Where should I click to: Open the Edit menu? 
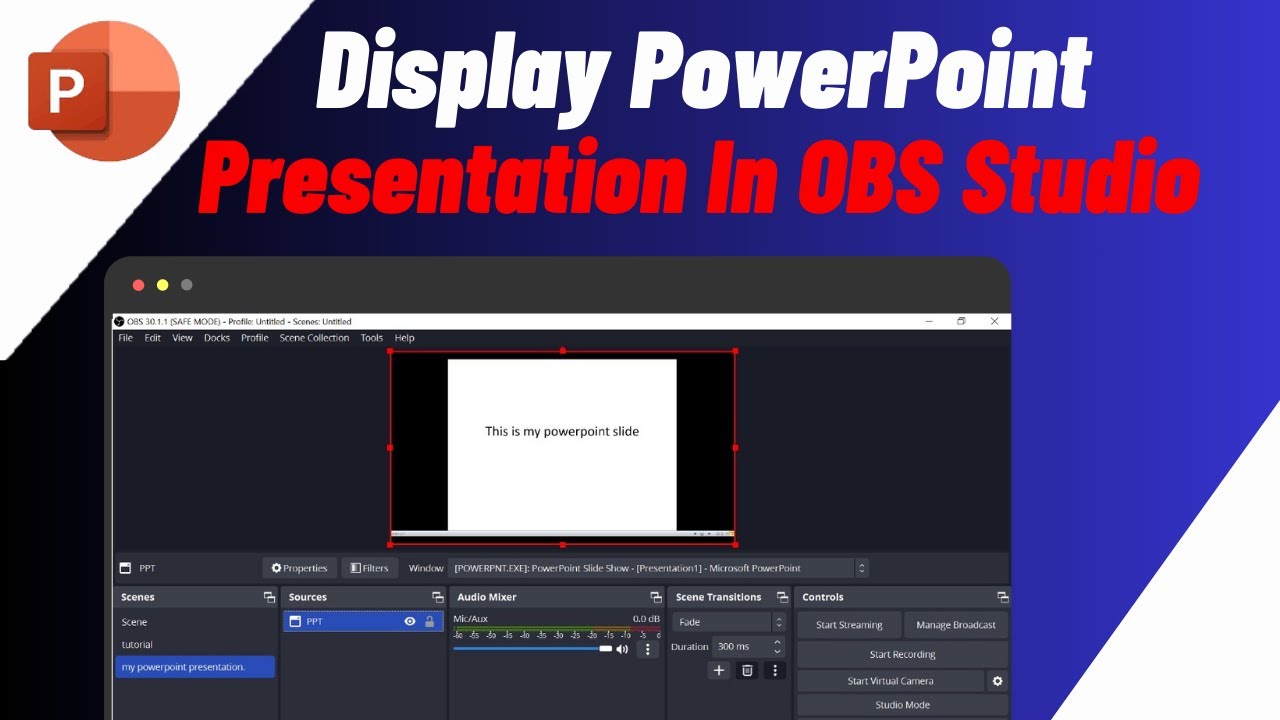coord(152,338)
